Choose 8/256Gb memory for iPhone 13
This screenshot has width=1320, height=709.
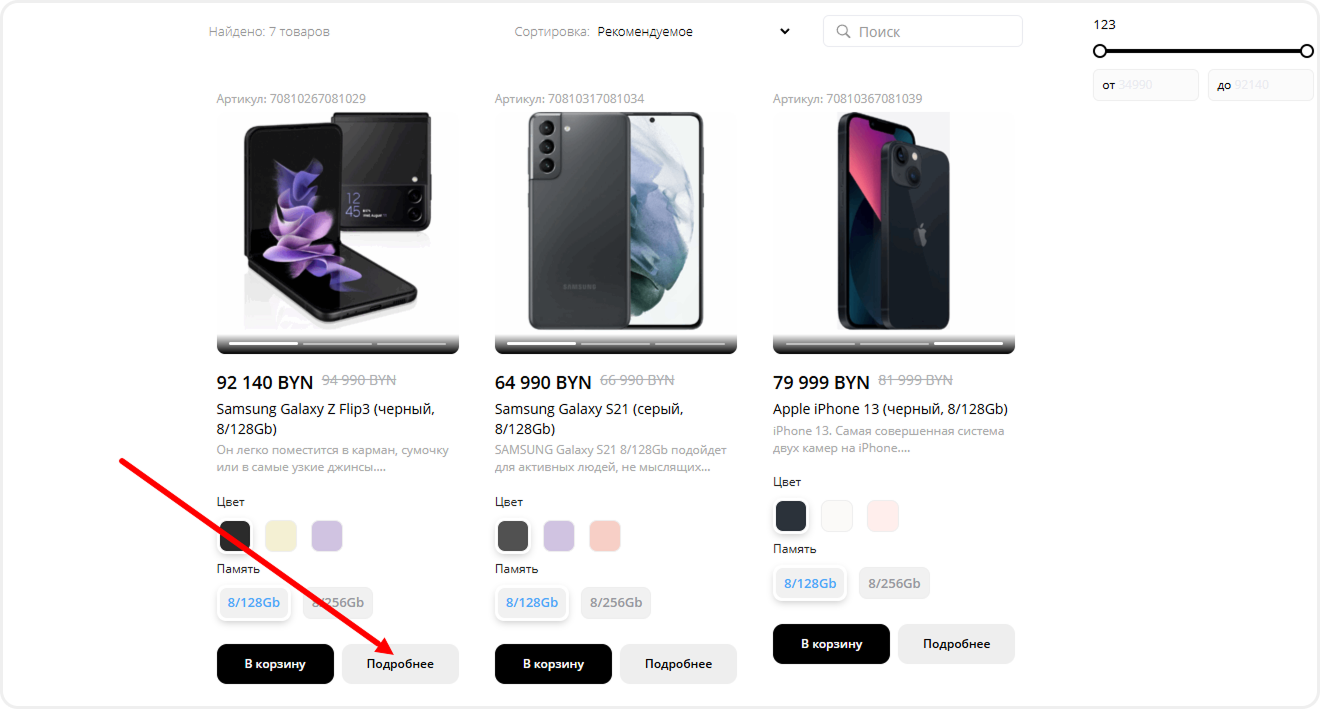tap(894, 583)
